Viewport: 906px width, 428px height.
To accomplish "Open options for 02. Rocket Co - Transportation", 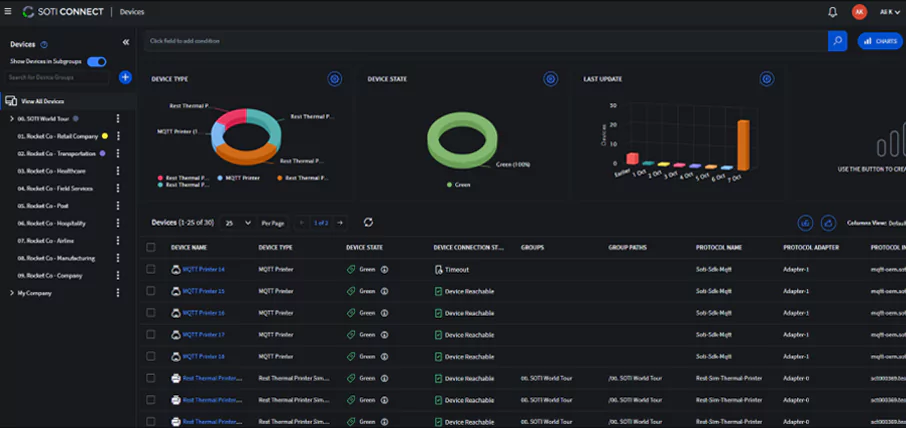I will pos(118,154).
